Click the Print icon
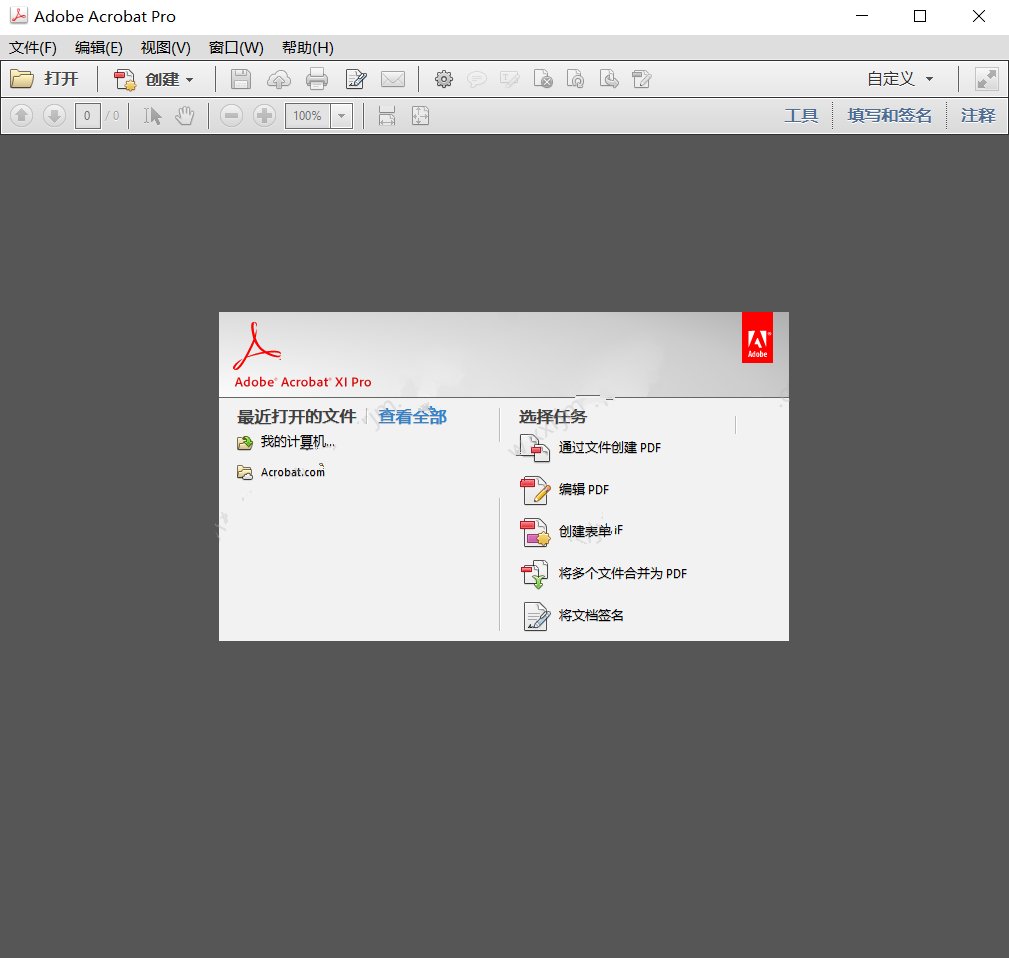1009x958 pixels. (x=317, y=79)
